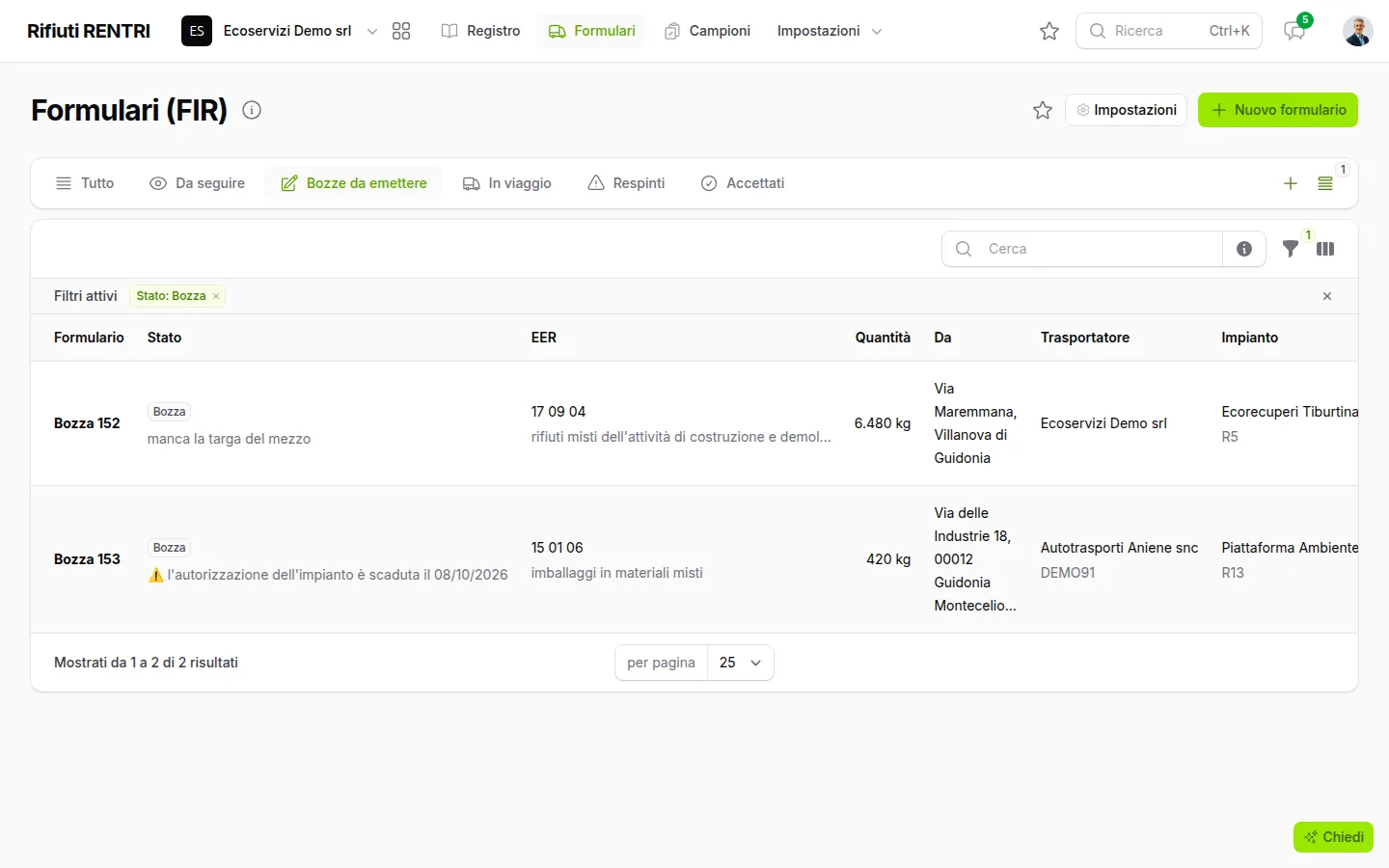Screen dimensions: 1389x868
Task: Navigate to Campioni
Action: 707,31
